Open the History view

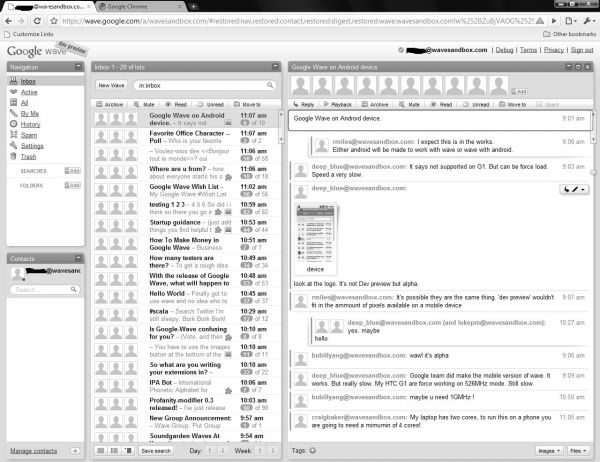pyautogui.click(x=30, y=124)
